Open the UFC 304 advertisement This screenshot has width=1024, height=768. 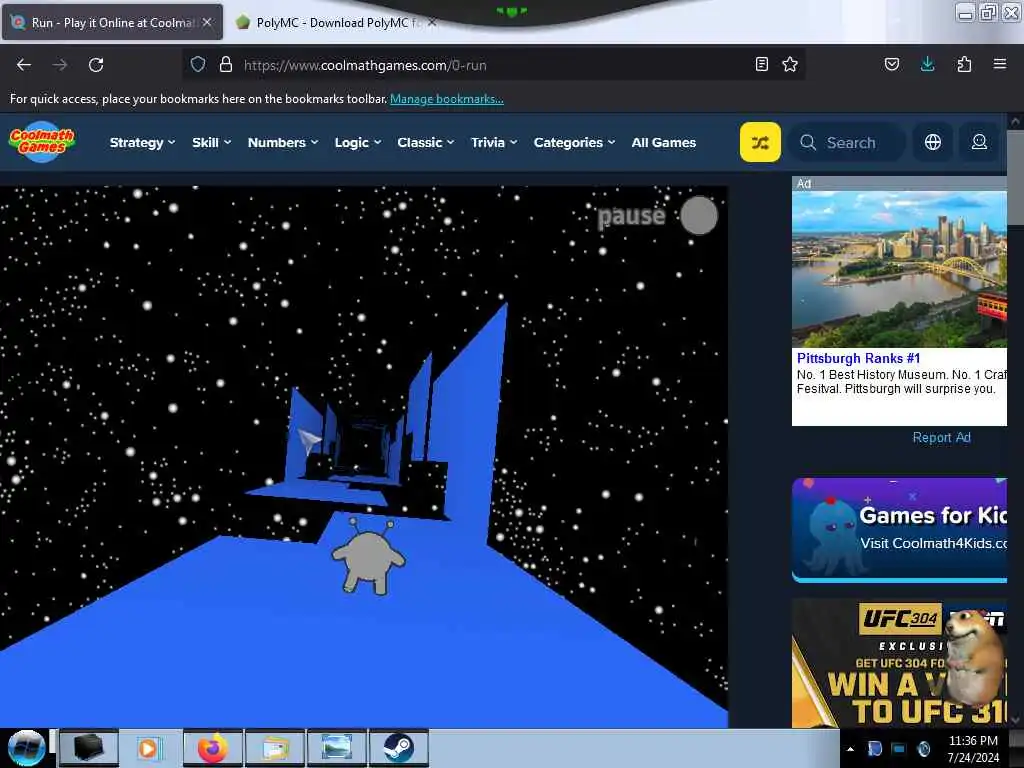pyautogui.click(x=899, y=663)
